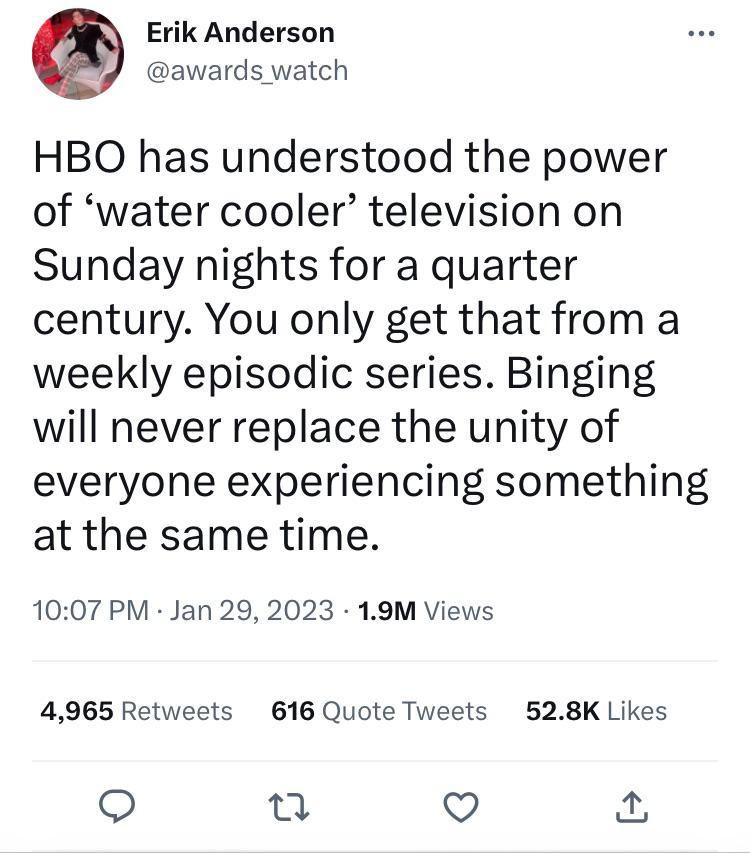Click the closing line "at the same time."
Image resolution: width=750 pixels, height=853 pixels.
point(207,536)
